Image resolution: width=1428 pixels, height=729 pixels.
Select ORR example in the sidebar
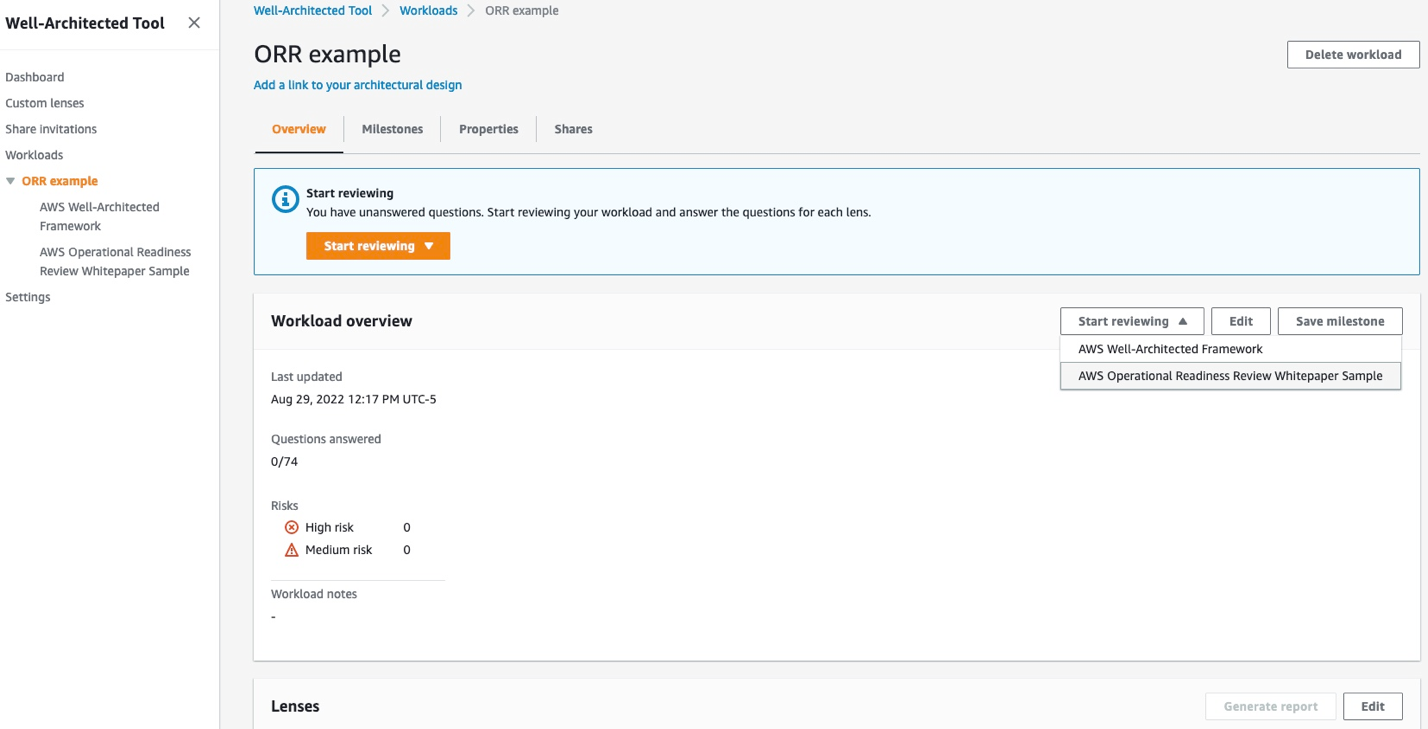[60, 181]
